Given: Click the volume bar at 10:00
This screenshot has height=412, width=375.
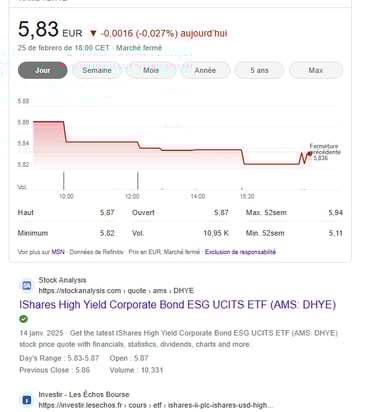Looking at the screenshot, I should click(x=64, y=181).
